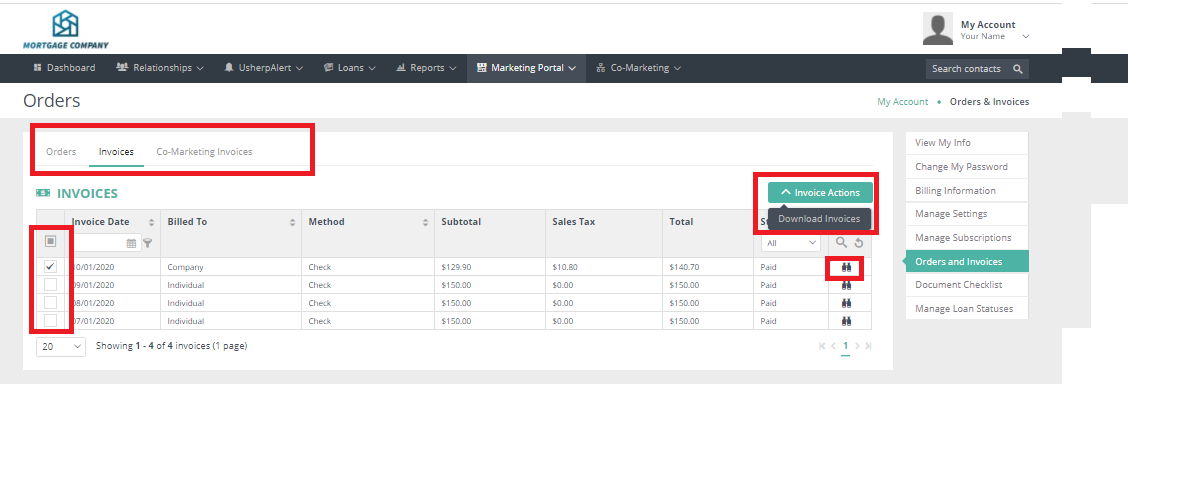
Task: Select Download Invoices from the menu
Action: pos(819,218)
